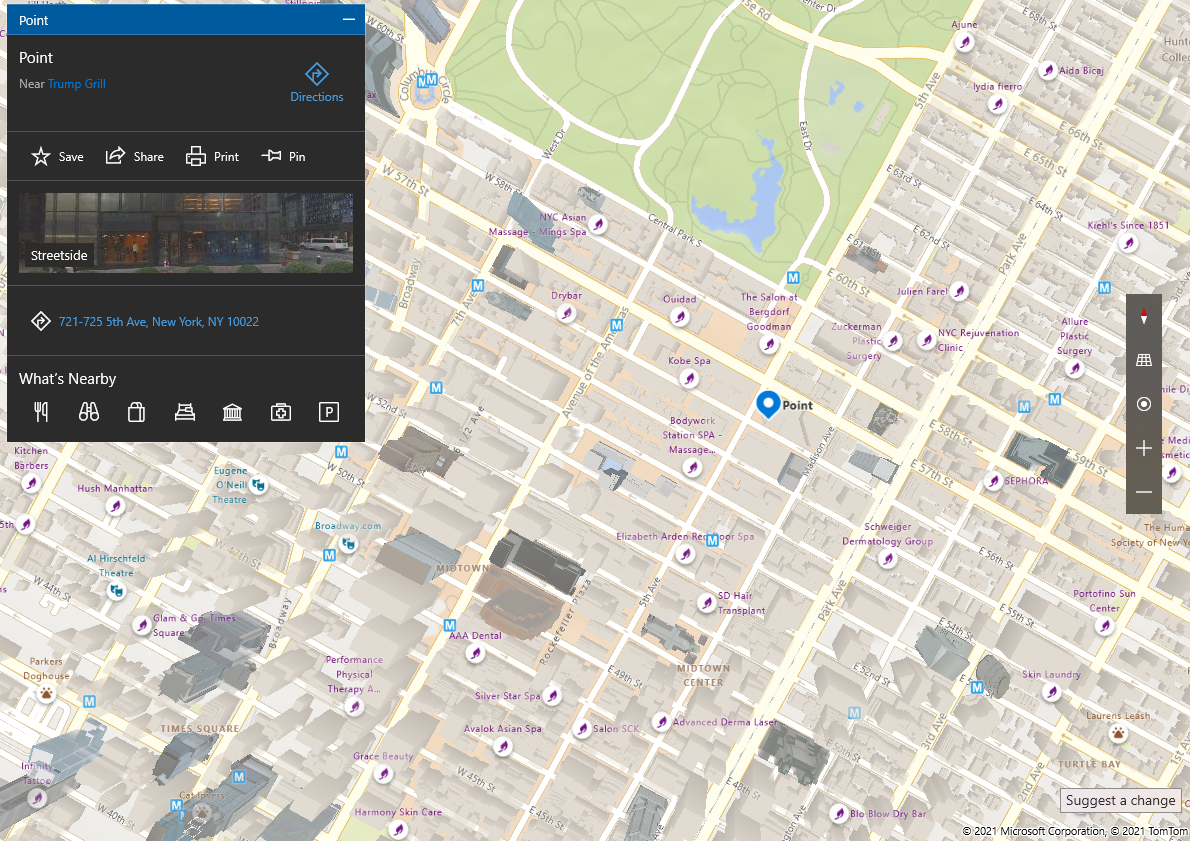The height and width of the screenshot is (841, 1190).
Task: Select the lydia fierro marker
Action: pyautogui.click(x=997, y=104)
